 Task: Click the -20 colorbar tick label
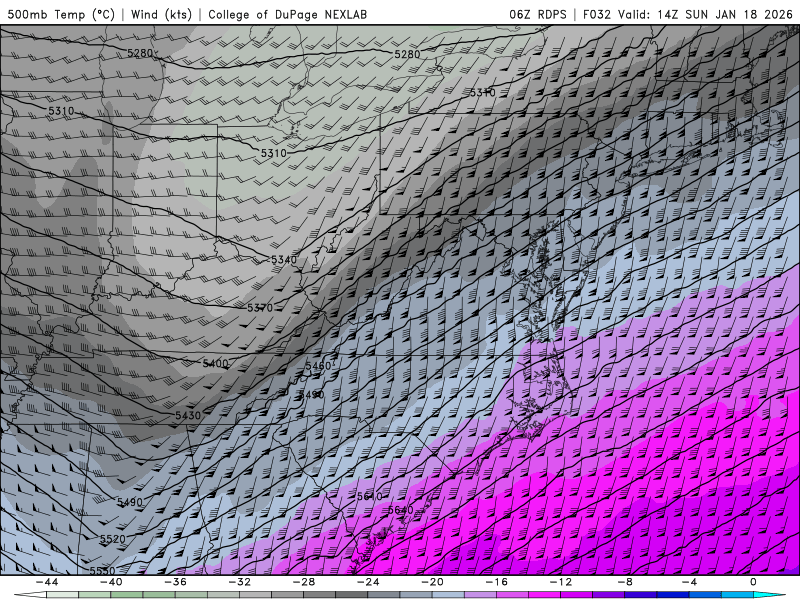pyautogui.click(x=432, y=582)
